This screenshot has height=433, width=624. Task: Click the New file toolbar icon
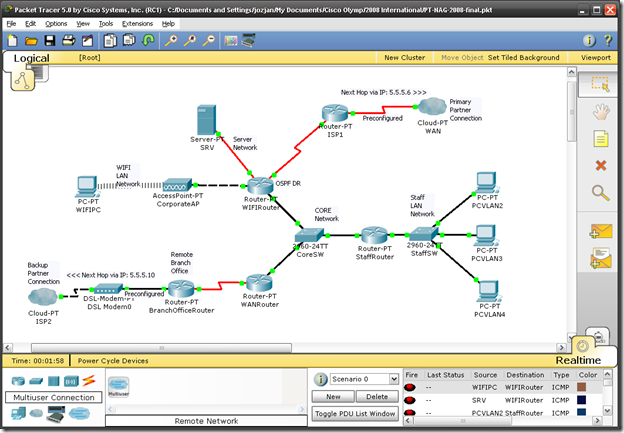(13, 40)
